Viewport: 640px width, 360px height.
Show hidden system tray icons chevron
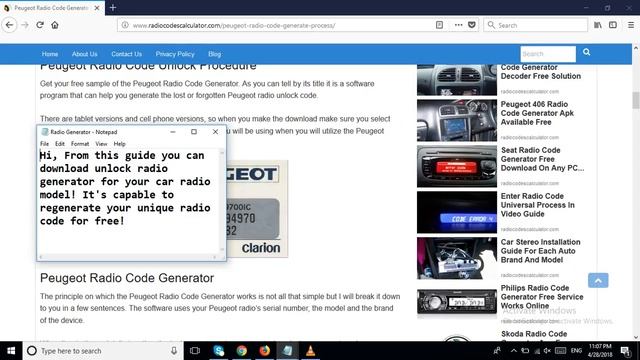513,351
